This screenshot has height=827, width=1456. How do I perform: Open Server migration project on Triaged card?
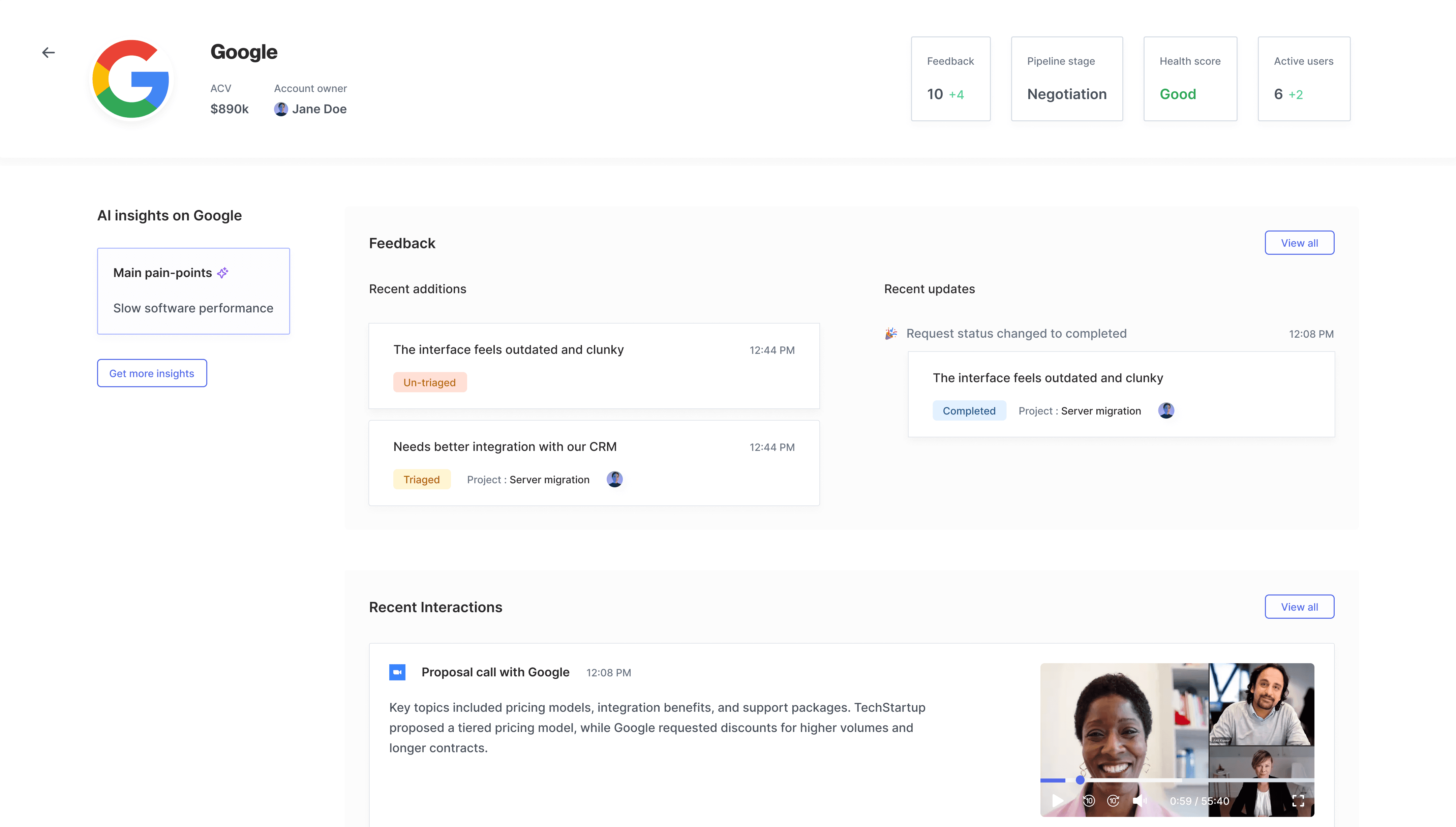click(x=549, y=480)
